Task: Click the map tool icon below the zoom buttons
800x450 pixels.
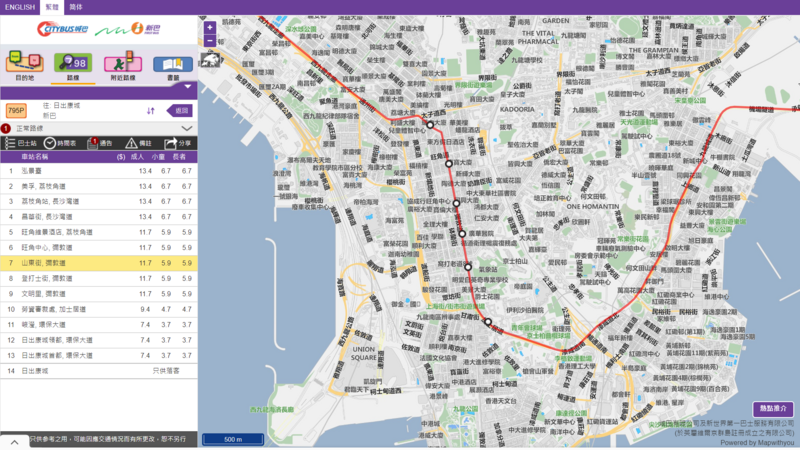Action: pos(210,60)
